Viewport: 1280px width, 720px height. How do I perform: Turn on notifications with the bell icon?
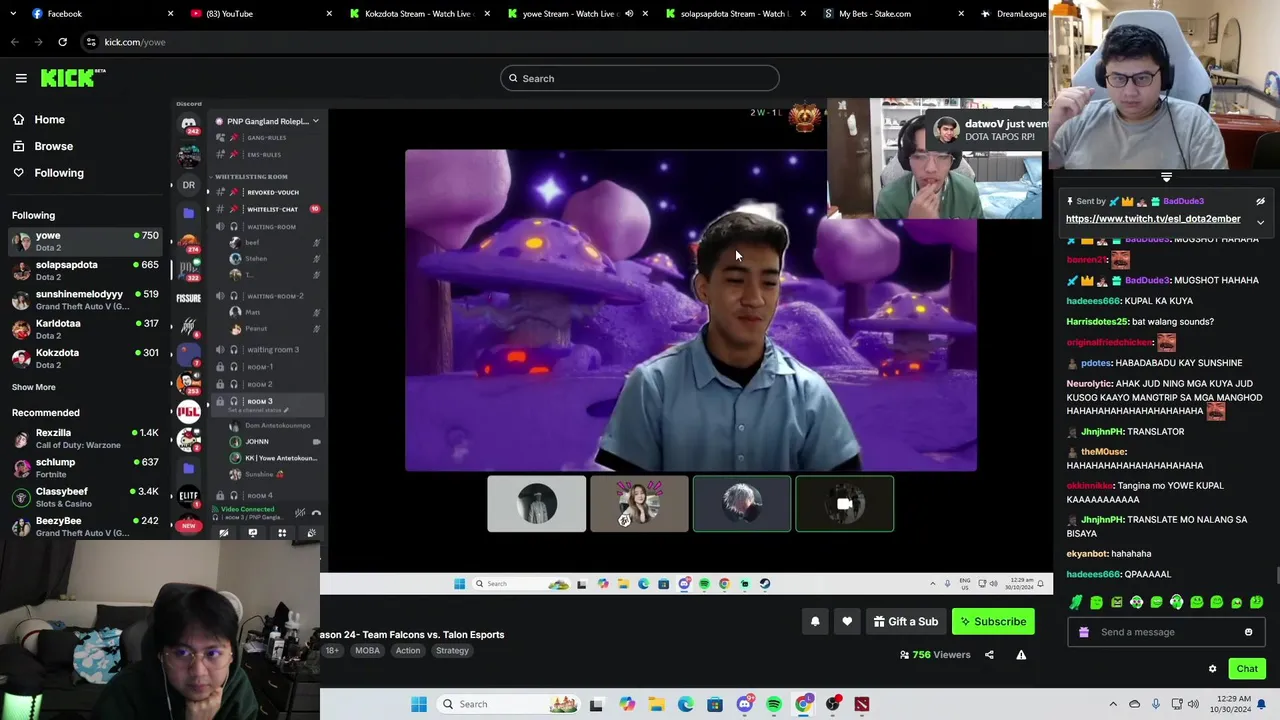(815, 622)
